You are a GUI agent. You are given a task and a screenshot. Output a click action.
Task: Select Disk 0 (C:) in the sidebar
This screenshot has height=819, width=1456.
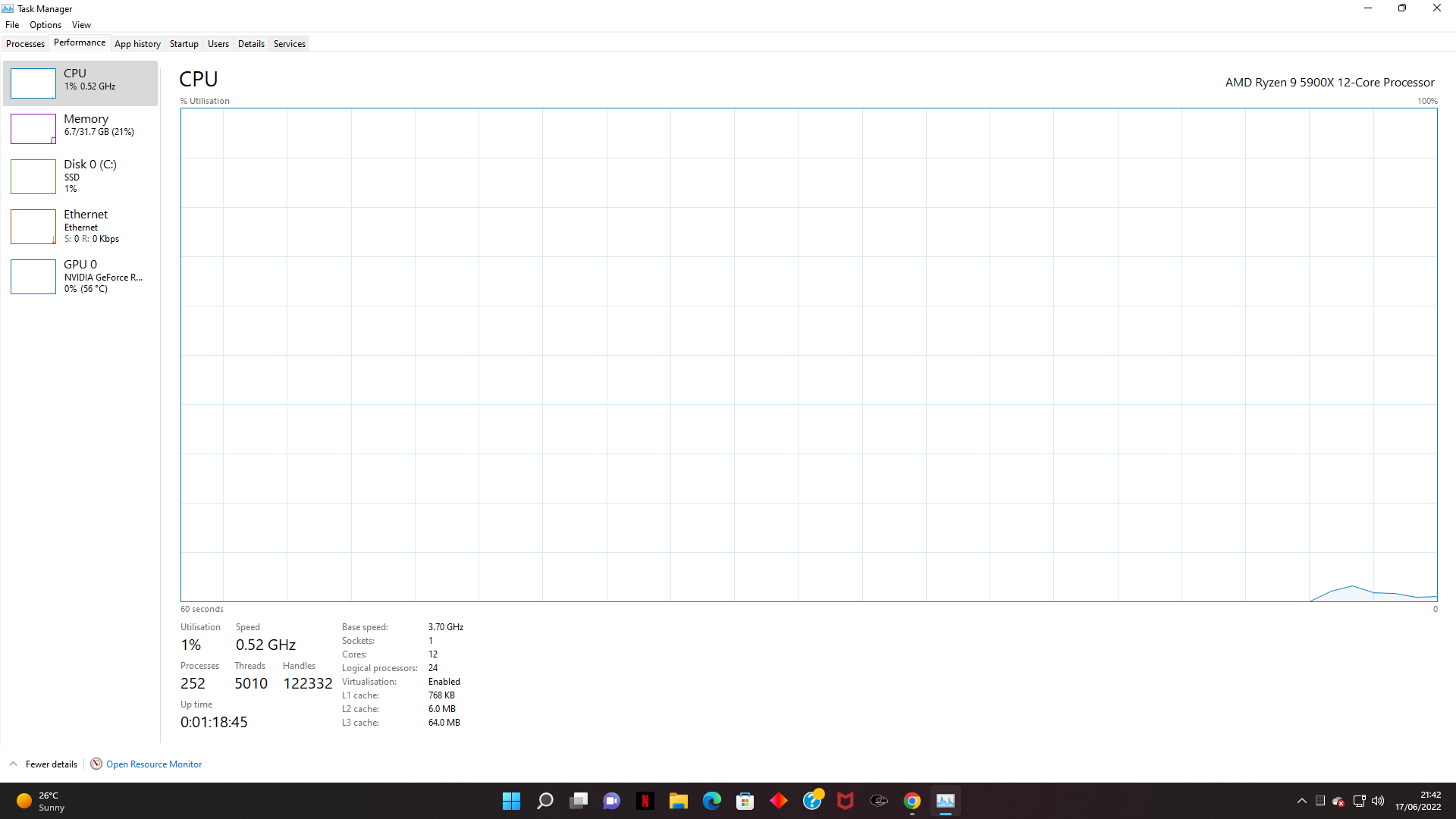point(80,176)
